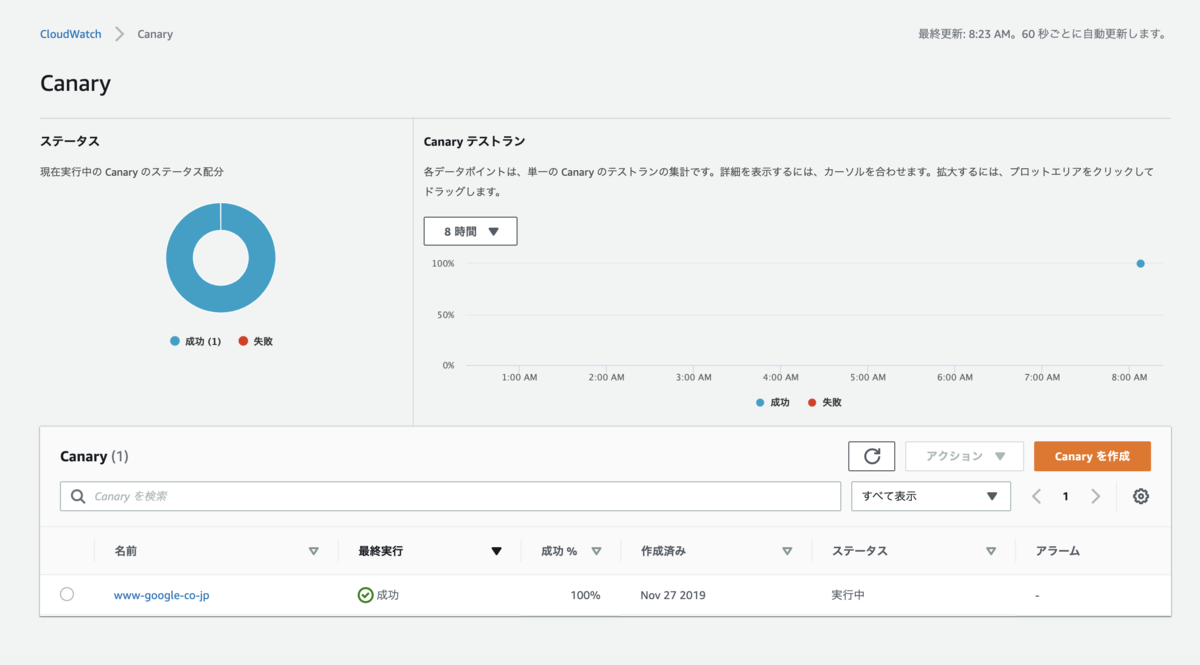Toggle the 成功 series in the Canary テストラン legend
This screenshot has width=1200, height=665.
click(759, 402)
